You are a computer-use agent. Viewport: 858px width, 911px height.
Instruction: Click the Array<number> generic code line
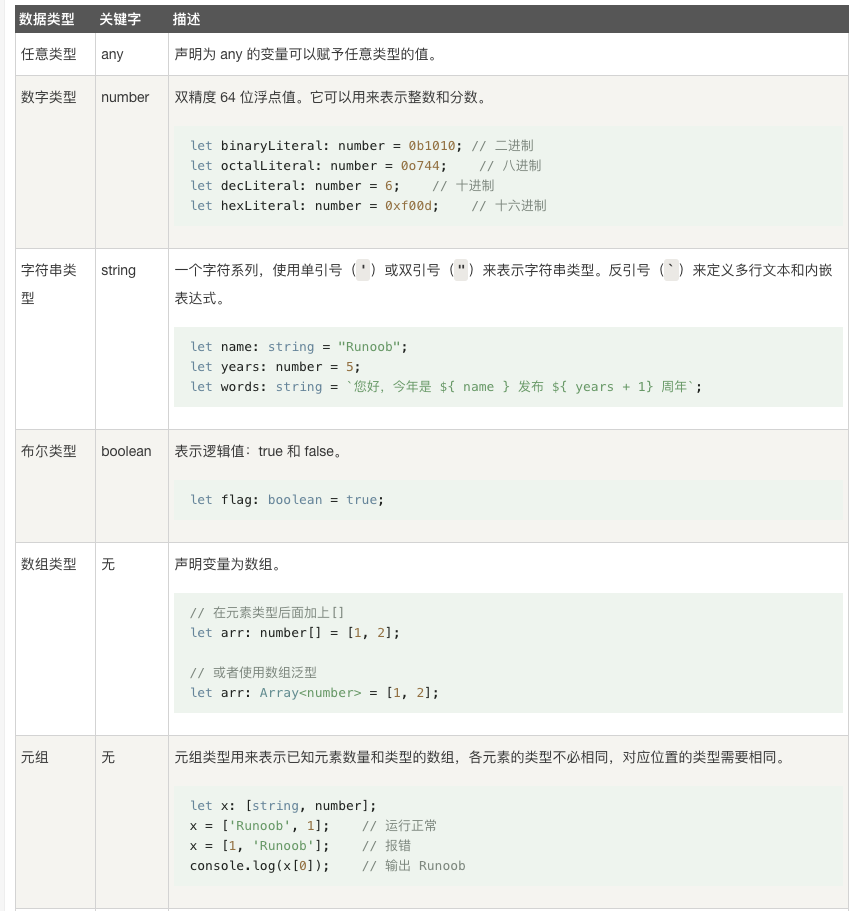(314, 692)
